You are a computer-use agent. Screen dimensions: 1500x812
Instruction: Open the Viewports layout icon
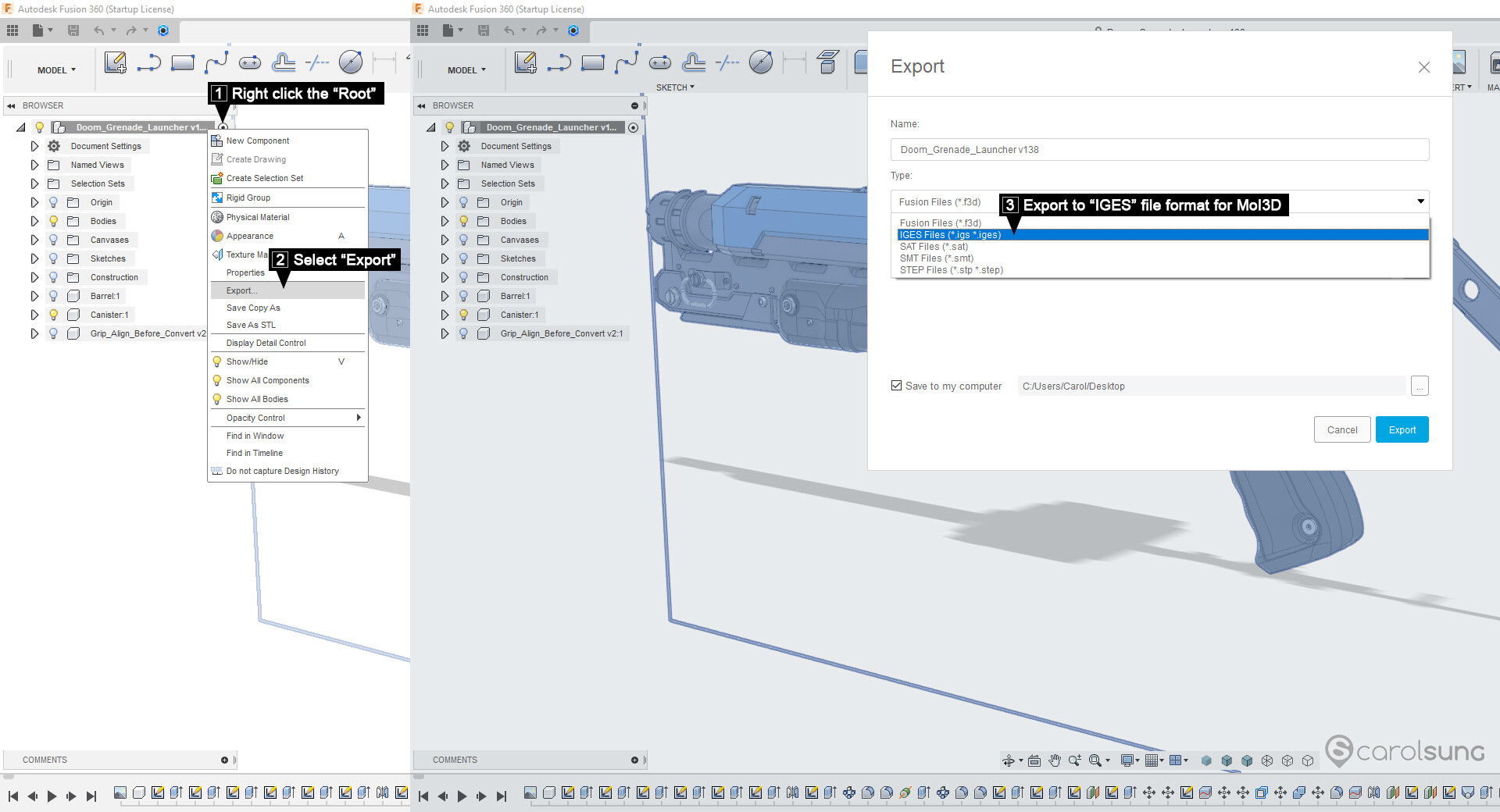click(1175, 760)
